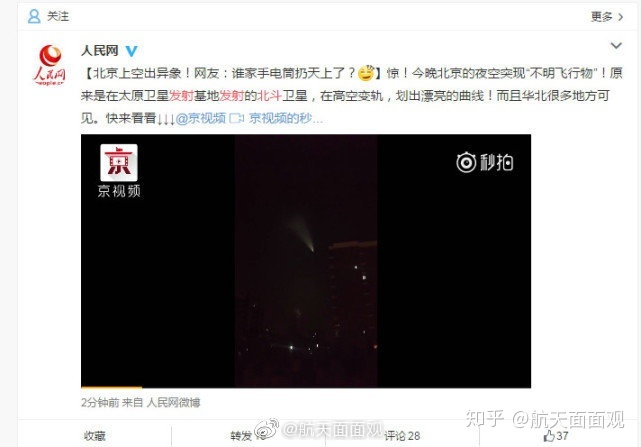Click 收藏 to favorite the post

[x=94, y=436]
